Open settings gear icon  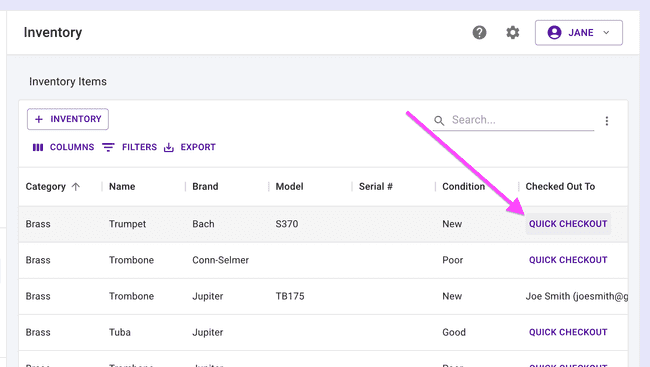[513, 32]
